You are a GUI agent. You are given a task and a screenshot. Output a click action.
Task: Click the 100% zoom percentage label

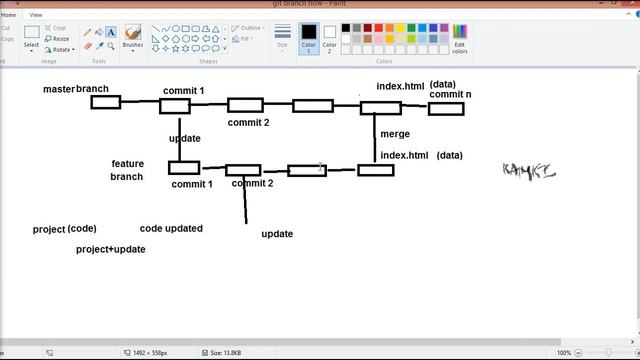(564, 353)
